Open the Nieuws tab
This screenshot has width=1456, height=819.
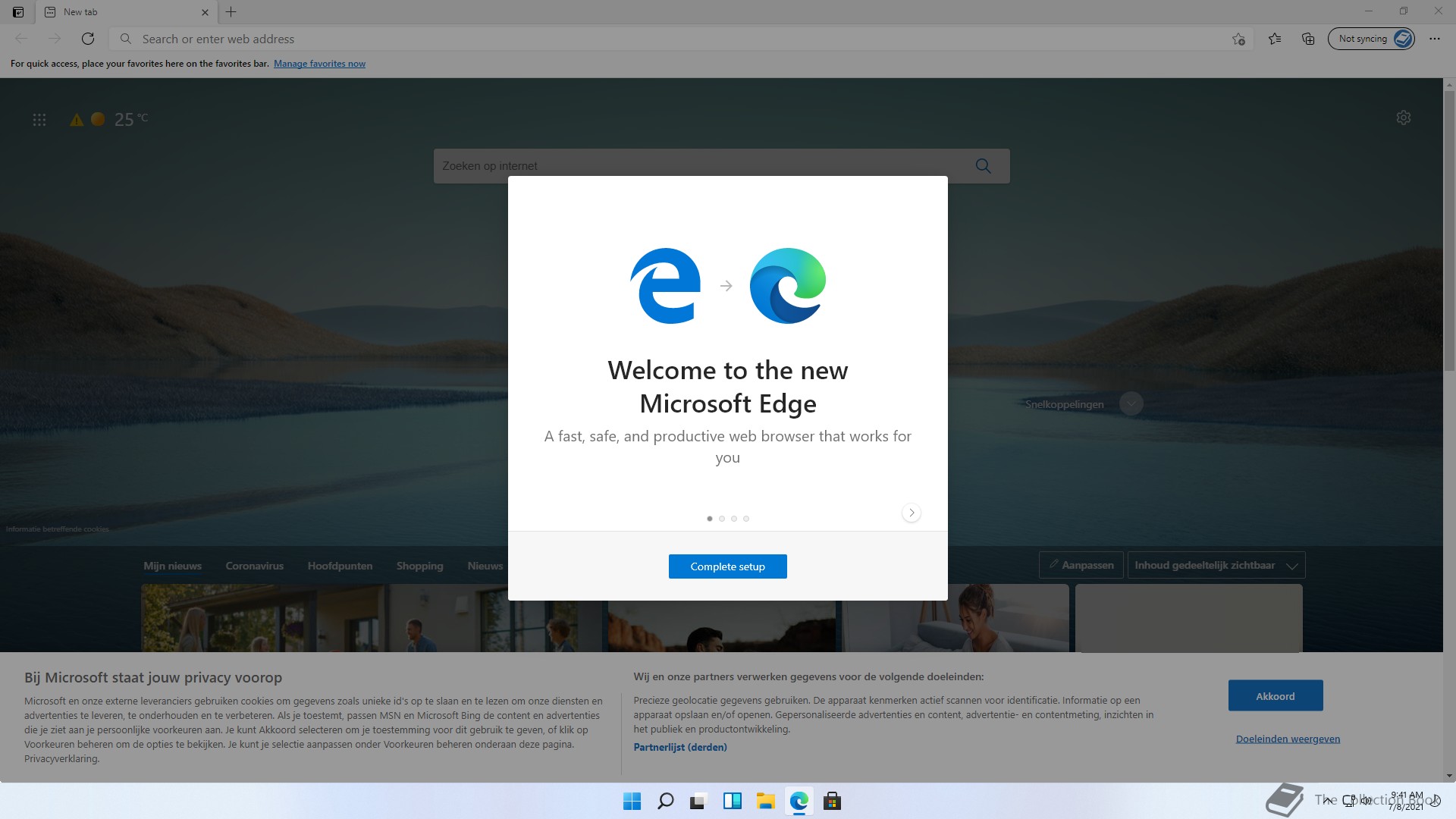(x=485, y=566)
